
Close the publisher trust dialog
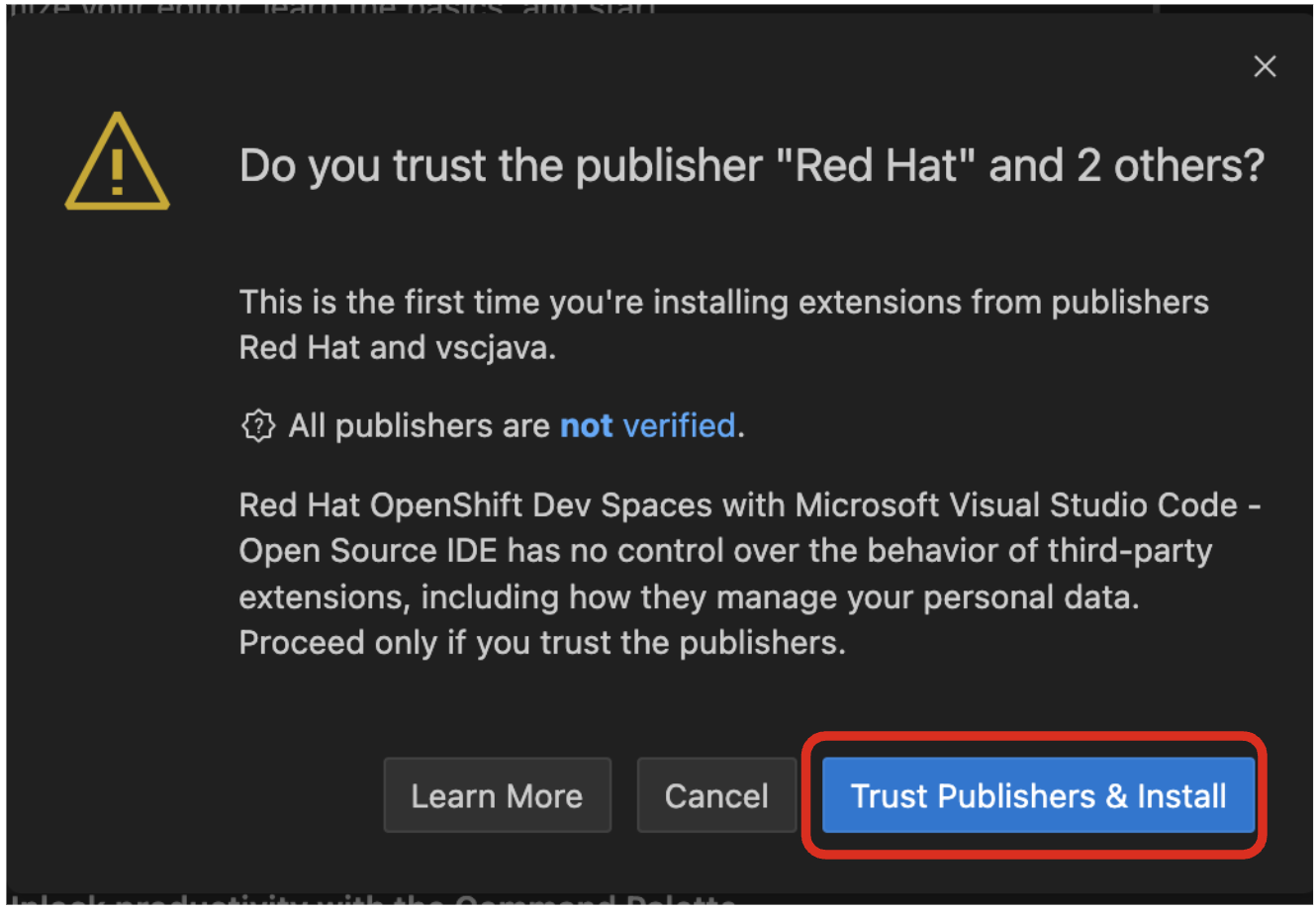tap(1264, 67)
